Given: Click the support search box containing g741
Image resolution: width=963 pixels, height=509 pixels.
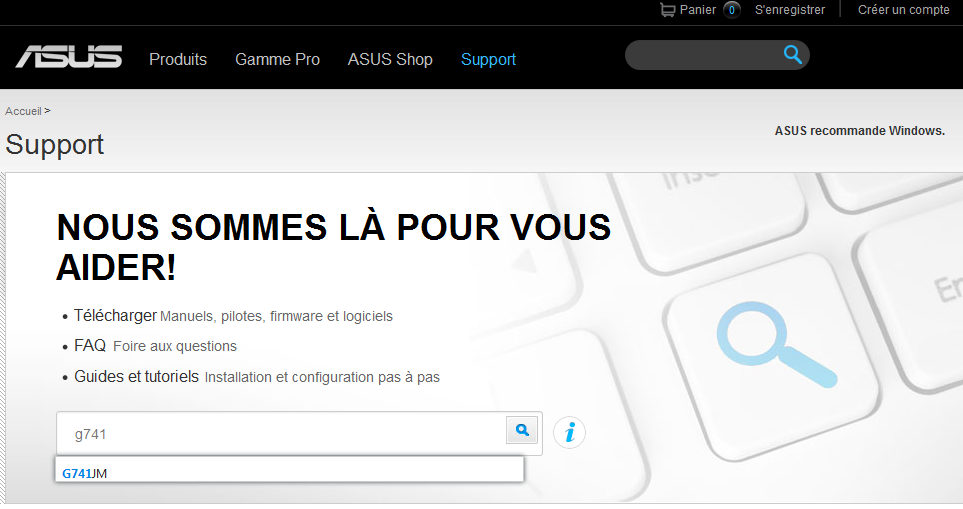Looking at the screenshot, I should coord(280,434).
